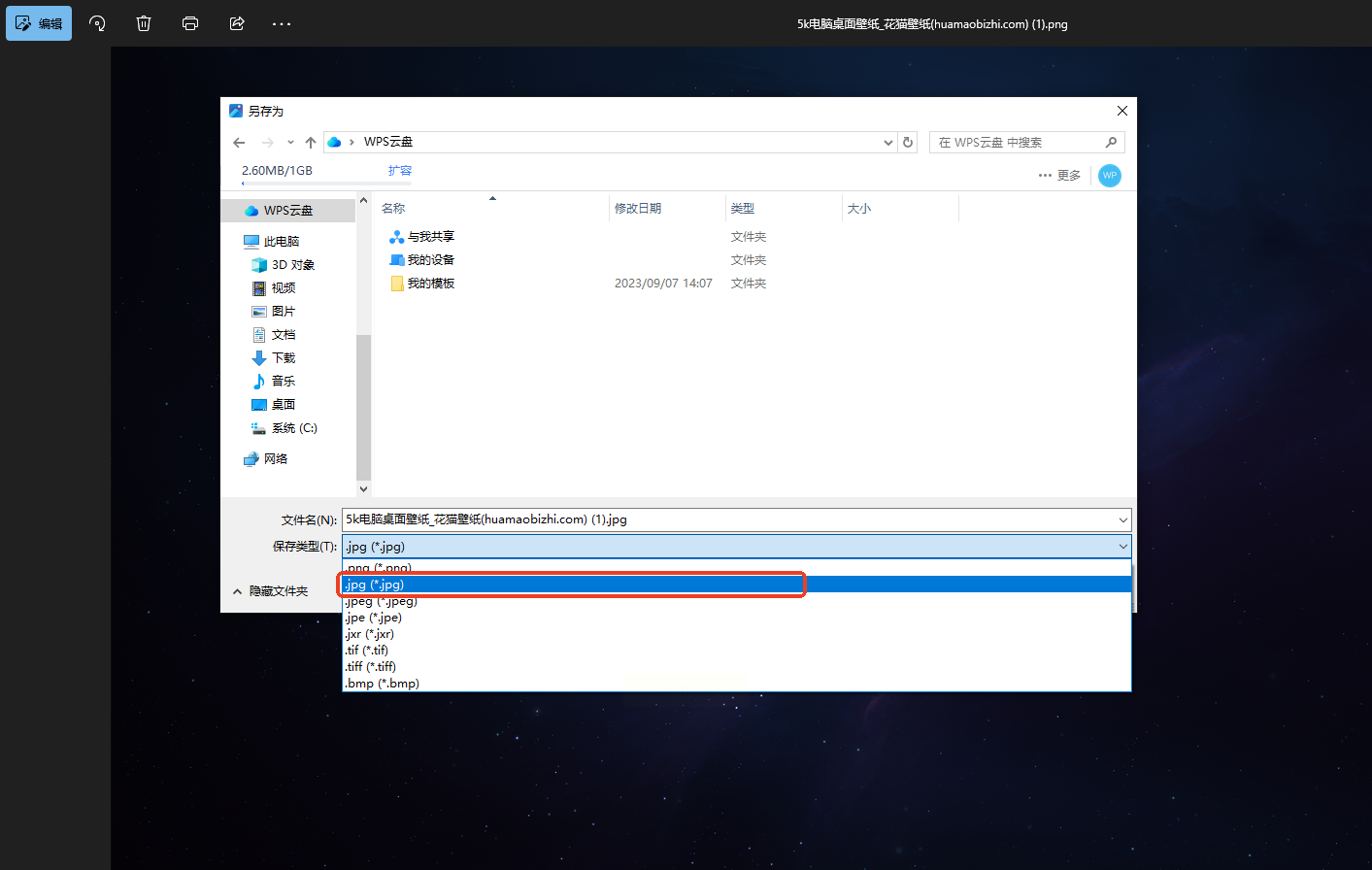Go back using the back arrow in dialog
The width and height of the screenshot is (1372, 870).
[239, 143]
